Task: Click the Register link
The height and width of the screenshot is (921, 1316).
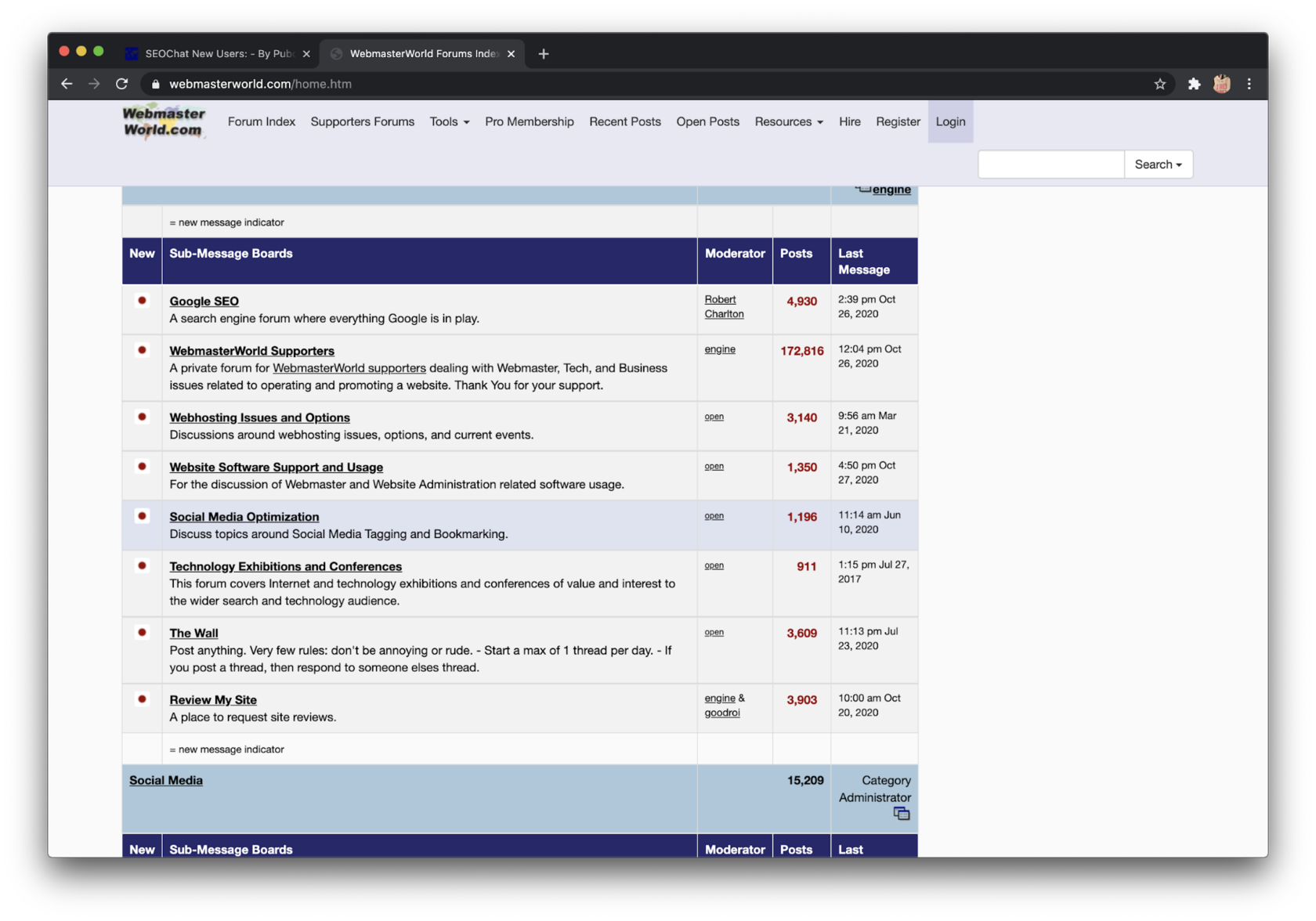Action: [x=898, y=121]
